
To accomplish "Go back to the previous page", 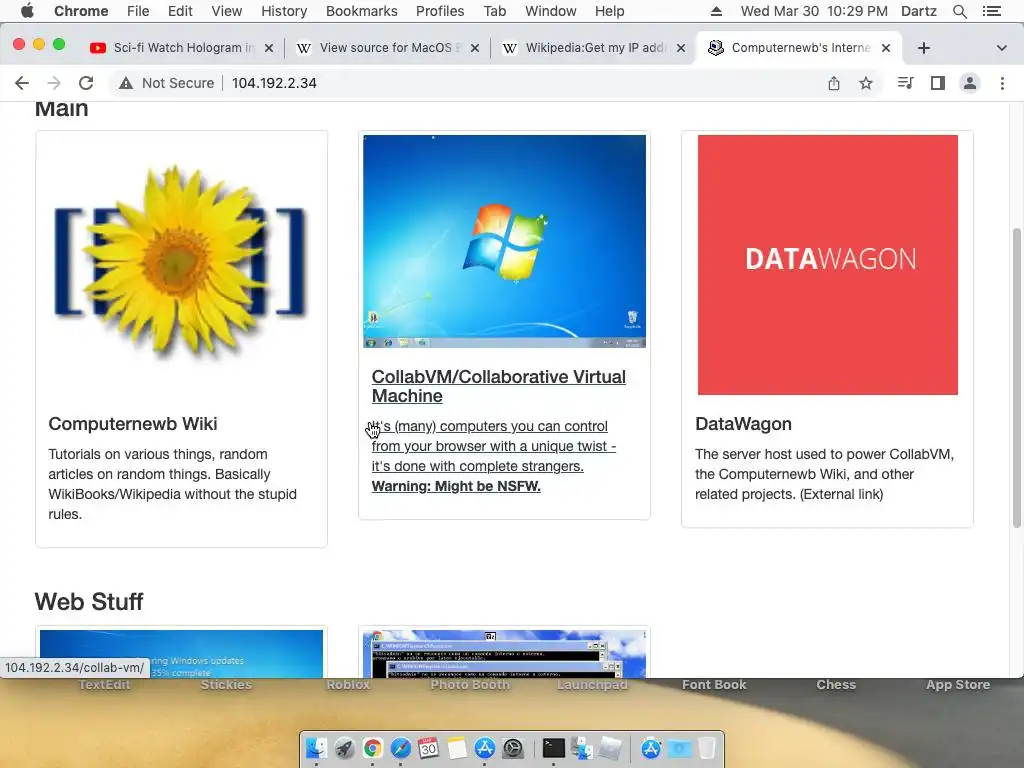I will point(22,83).
